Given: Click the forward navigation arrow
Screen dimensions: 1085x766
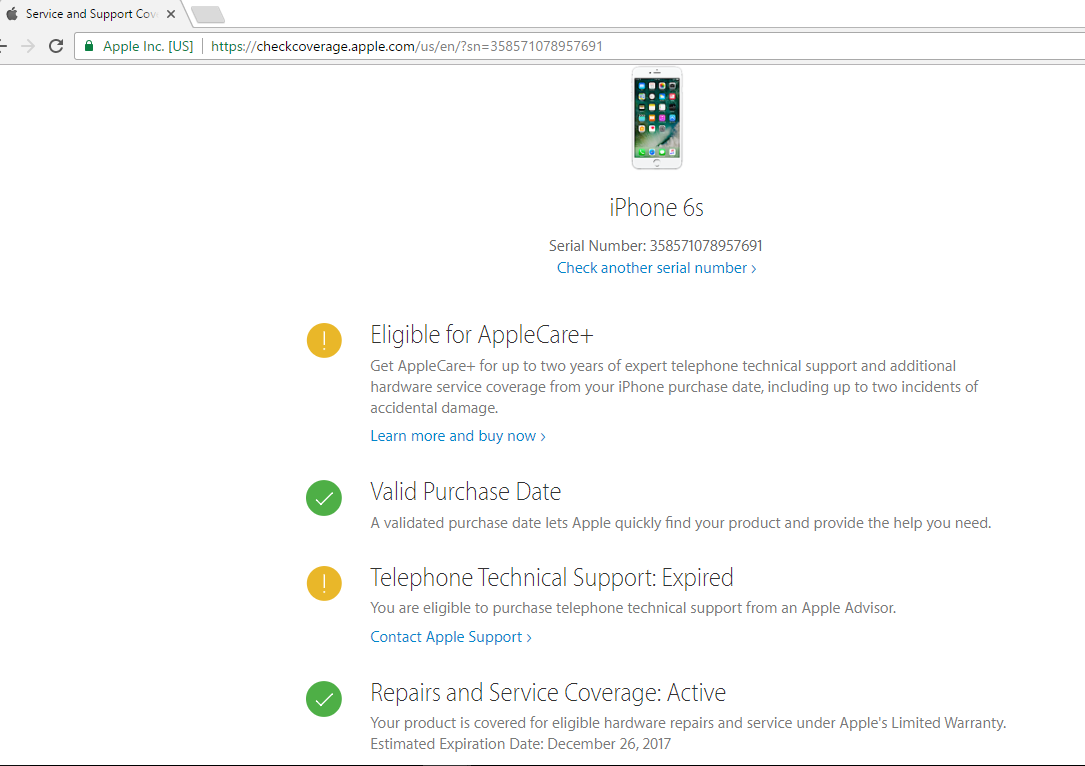Looking at the screenshot, I should pyautogui.click(x=28, y=46).
